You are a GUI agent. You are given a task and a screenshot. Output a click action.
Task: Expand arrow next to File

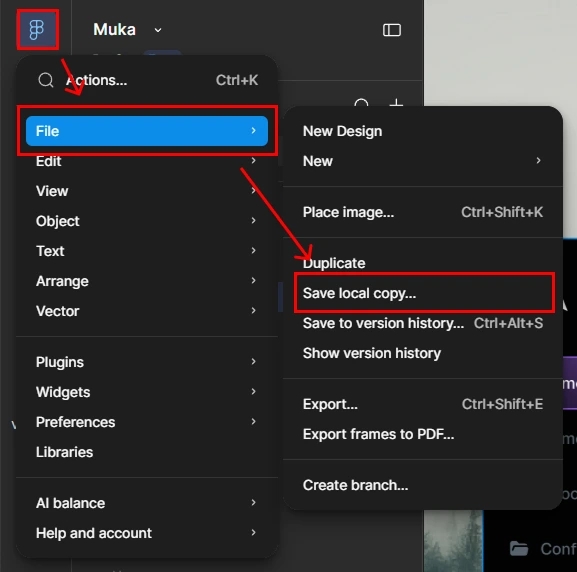click(x=254, y=131)
